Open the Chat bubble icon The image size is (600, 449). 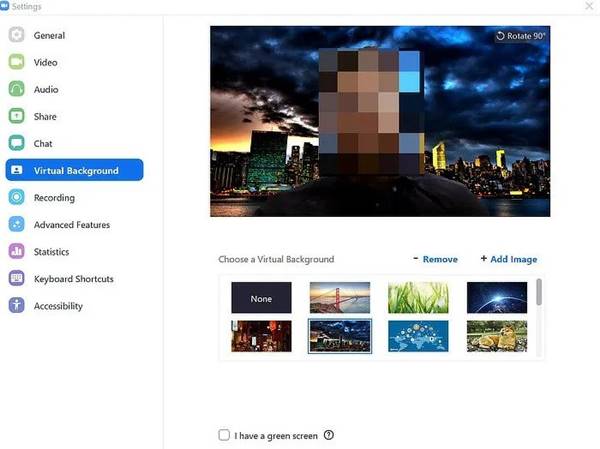tap(16, 143)
